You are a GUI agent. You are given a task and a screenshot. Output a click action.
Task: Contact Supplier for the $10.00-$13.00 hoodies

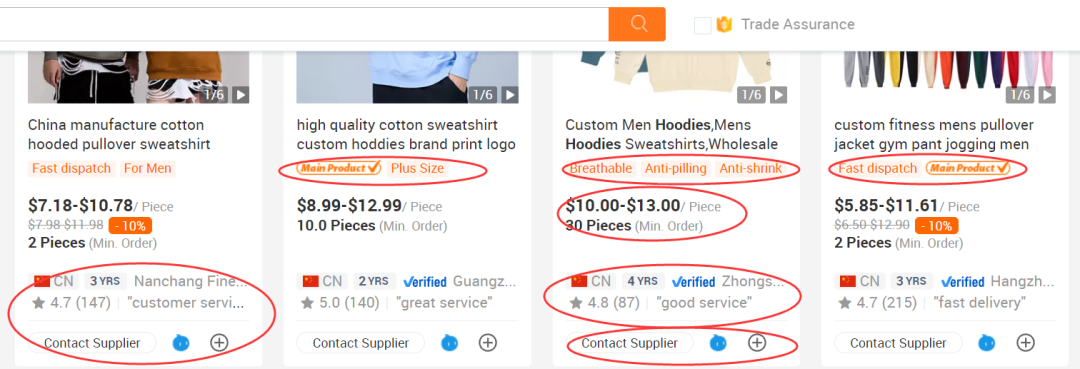(x=630, y=343)
